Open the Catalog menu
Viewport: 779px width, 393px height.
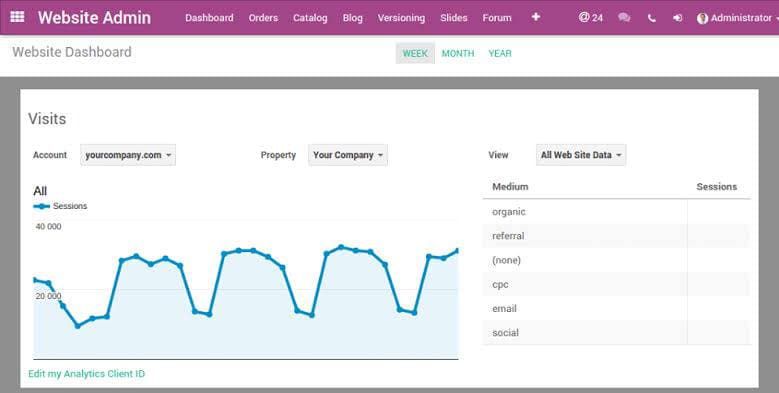[x=310, y=18]
